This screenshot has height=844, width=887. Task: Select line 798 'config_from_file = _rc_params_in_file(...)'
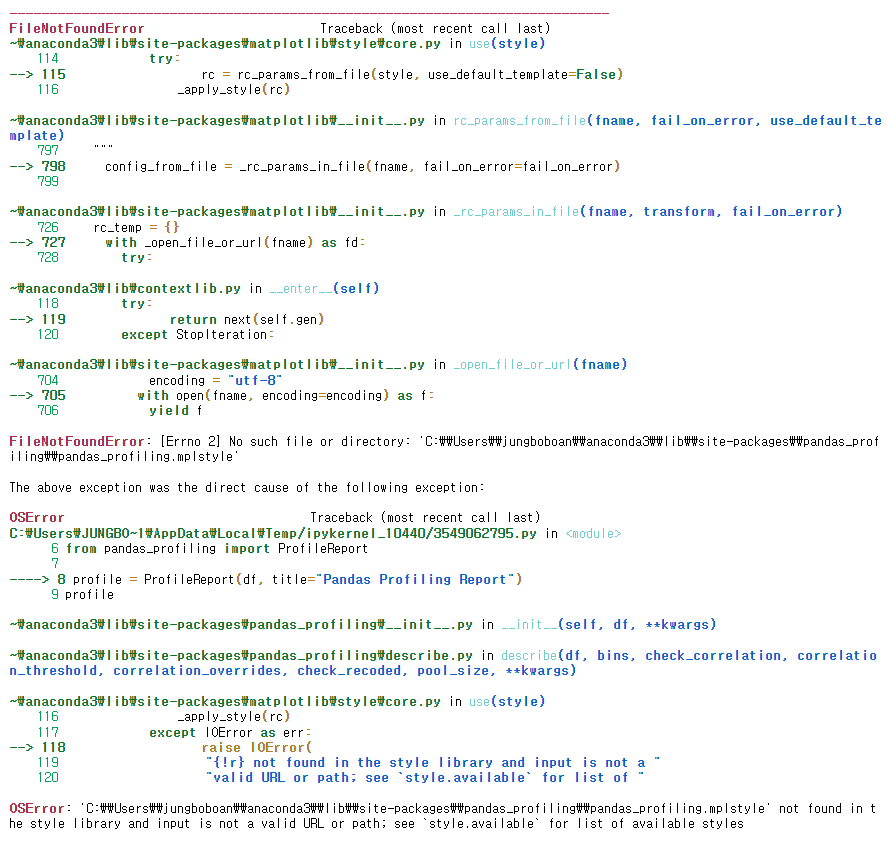[x=362, y=166]
